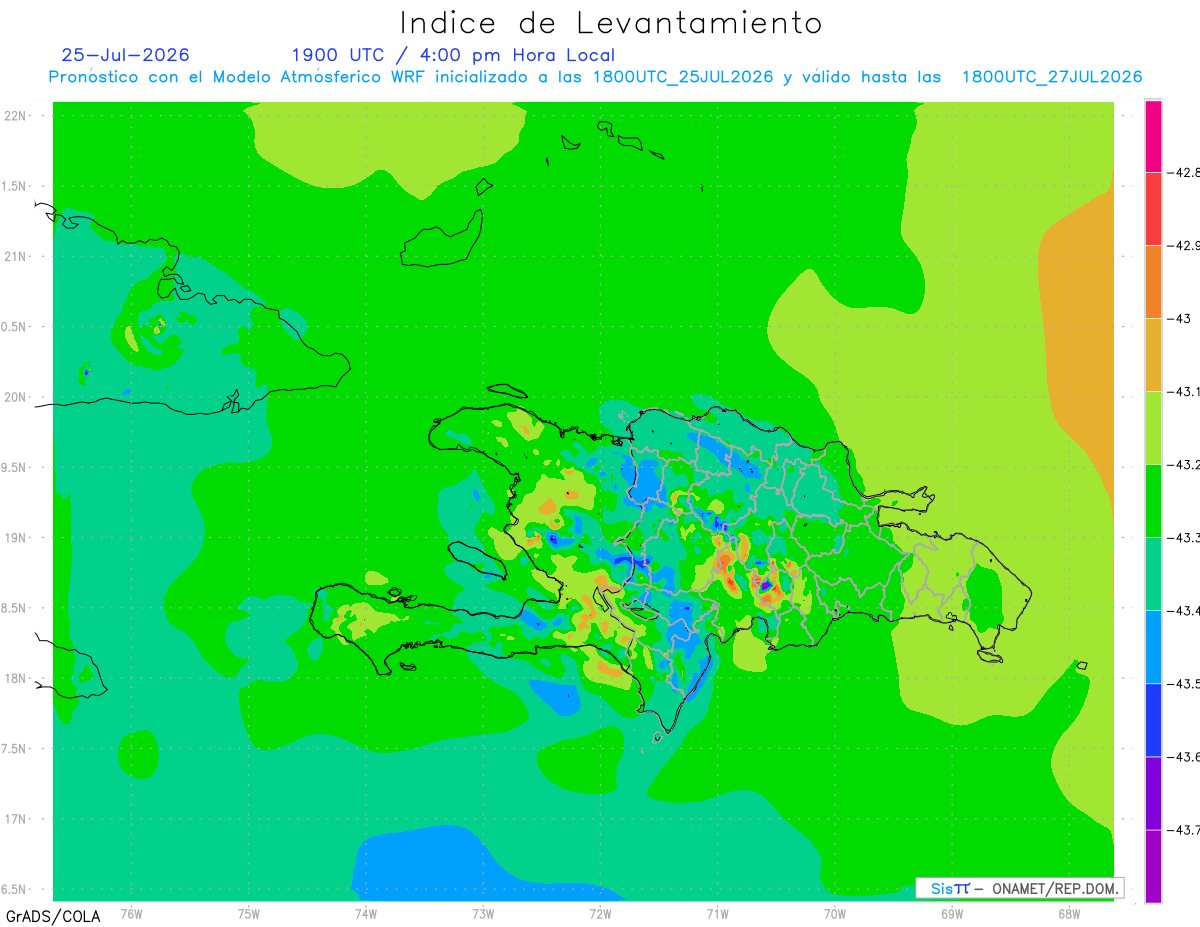
Task: Click the 75W longitude label
Action: pos(248,913)
